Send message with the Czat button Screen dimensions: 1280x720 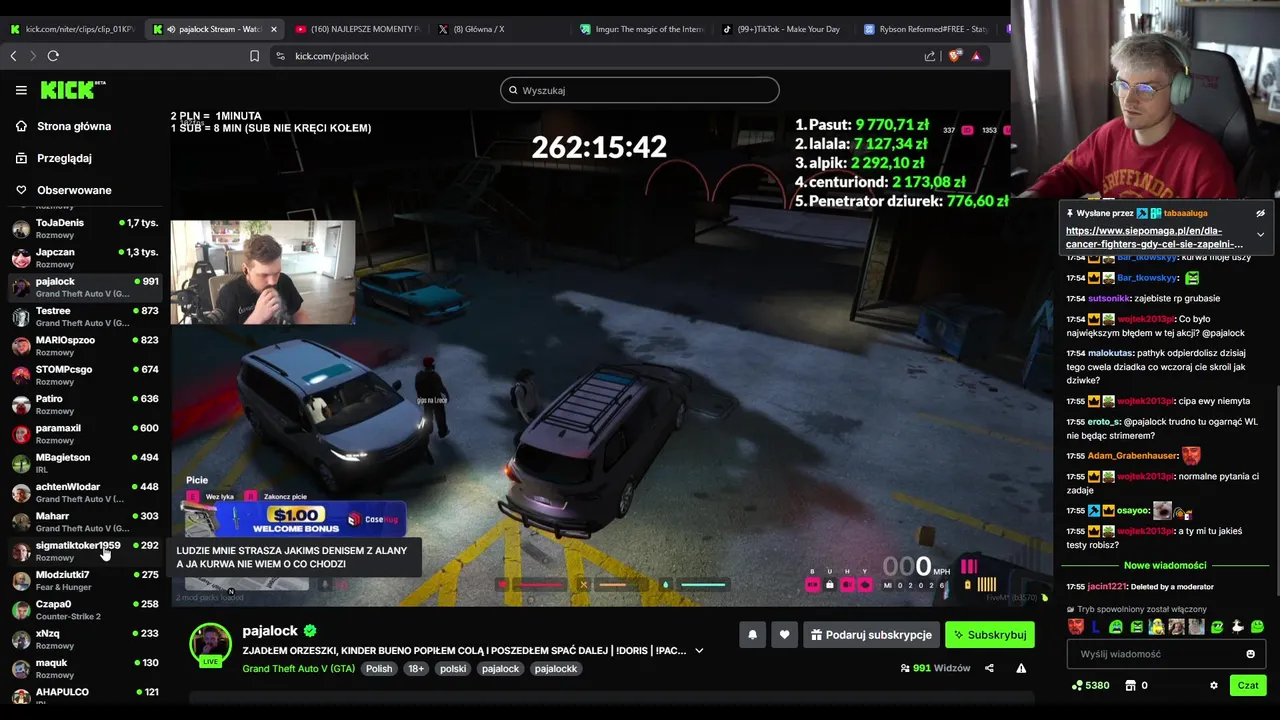pyautogui.click(x=1248, y=685)
